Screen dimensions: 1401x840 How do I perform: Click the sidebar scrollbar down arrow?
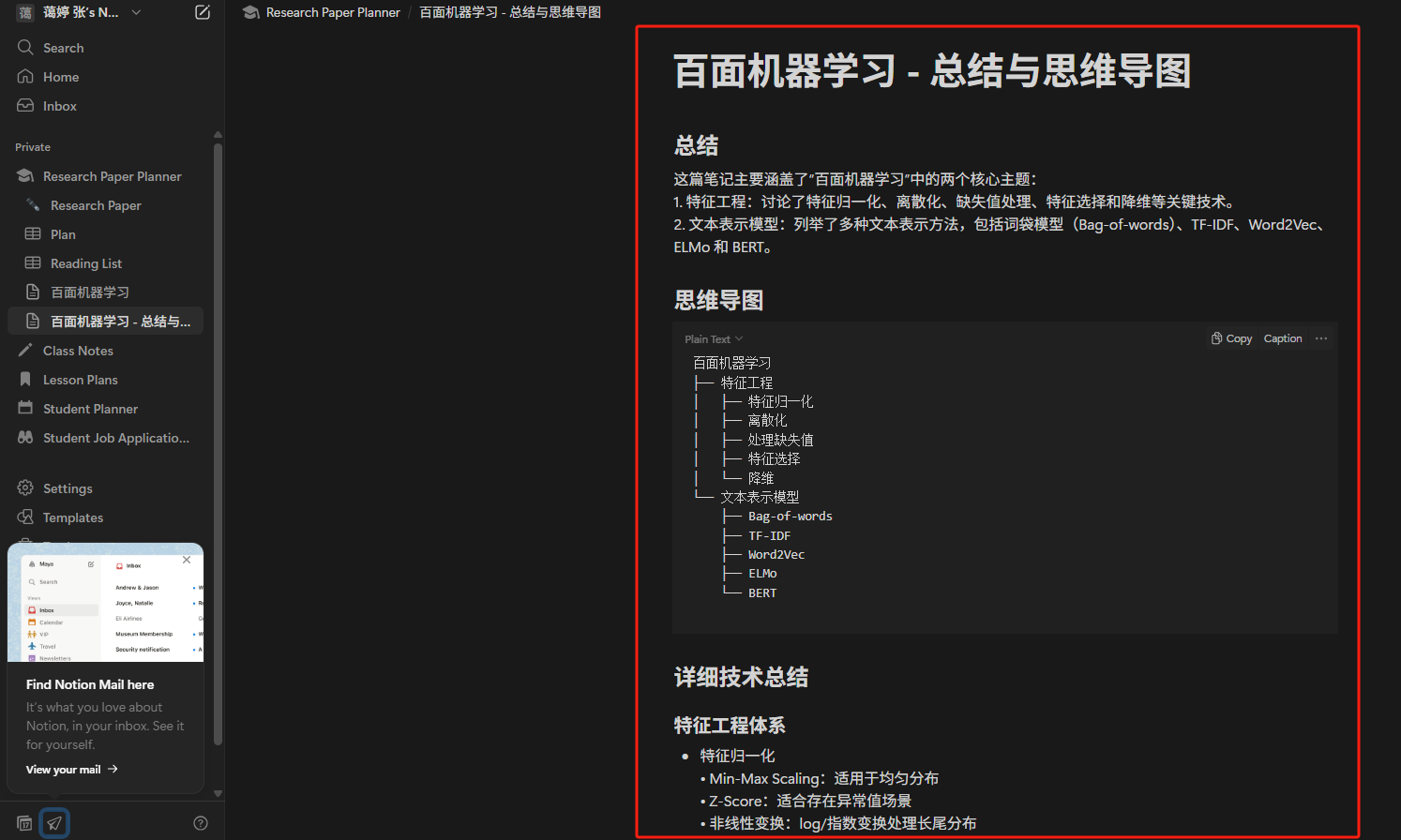(218, 794)
